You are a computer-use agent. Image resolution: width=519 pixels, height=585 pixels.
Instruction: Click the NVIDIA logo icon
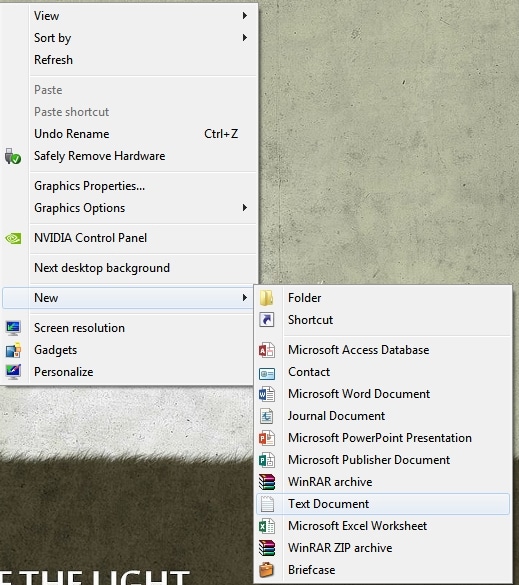13,238
